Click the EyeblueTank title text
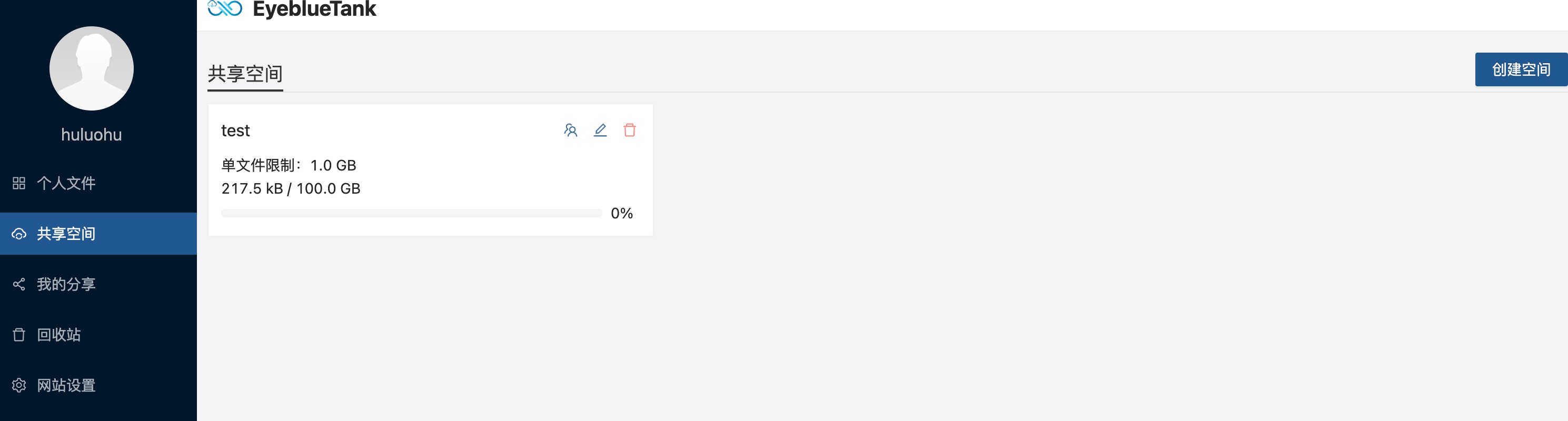The width and height of the screenshot is (1568, 421). tap(314, 9)
